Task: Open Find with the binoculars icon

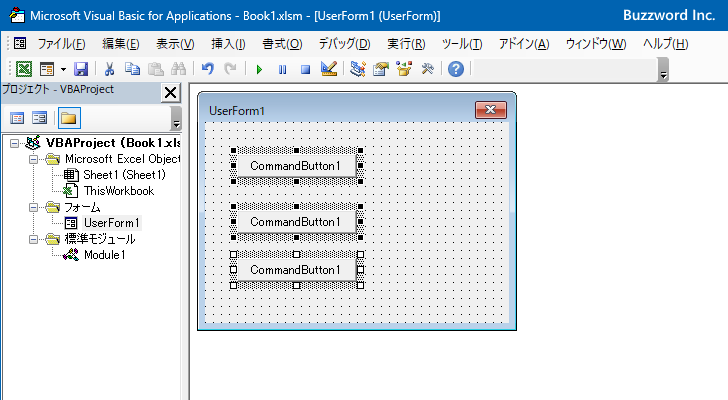Action: 178,69
